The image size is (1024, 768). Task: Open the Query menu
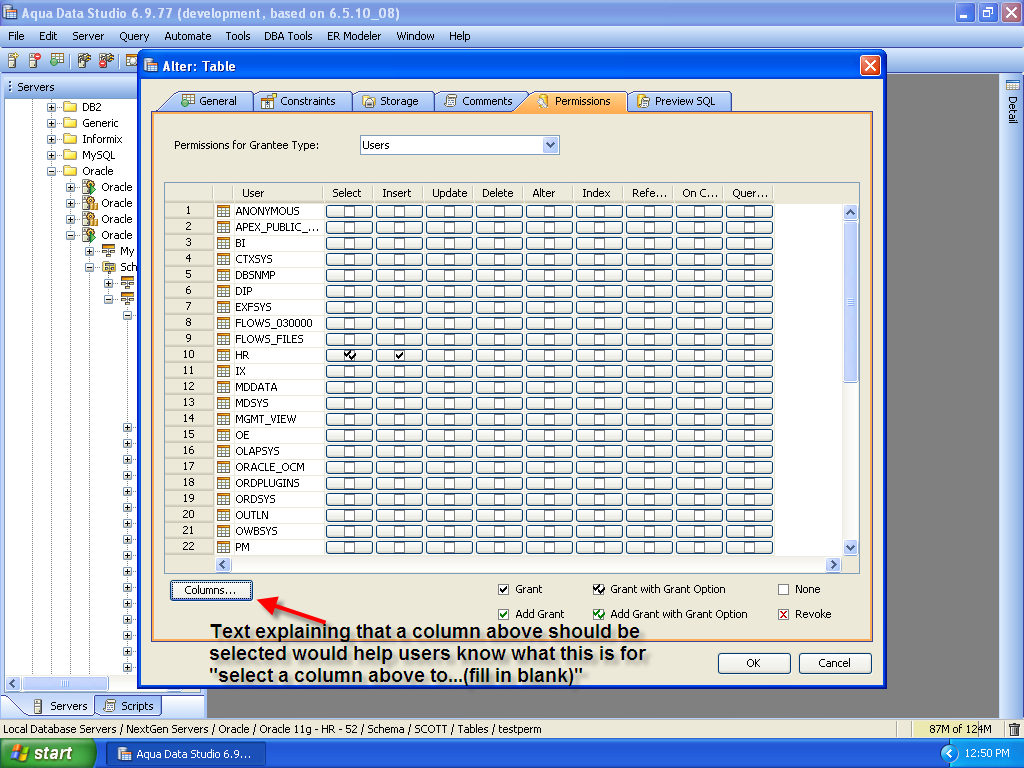(134, 36)
